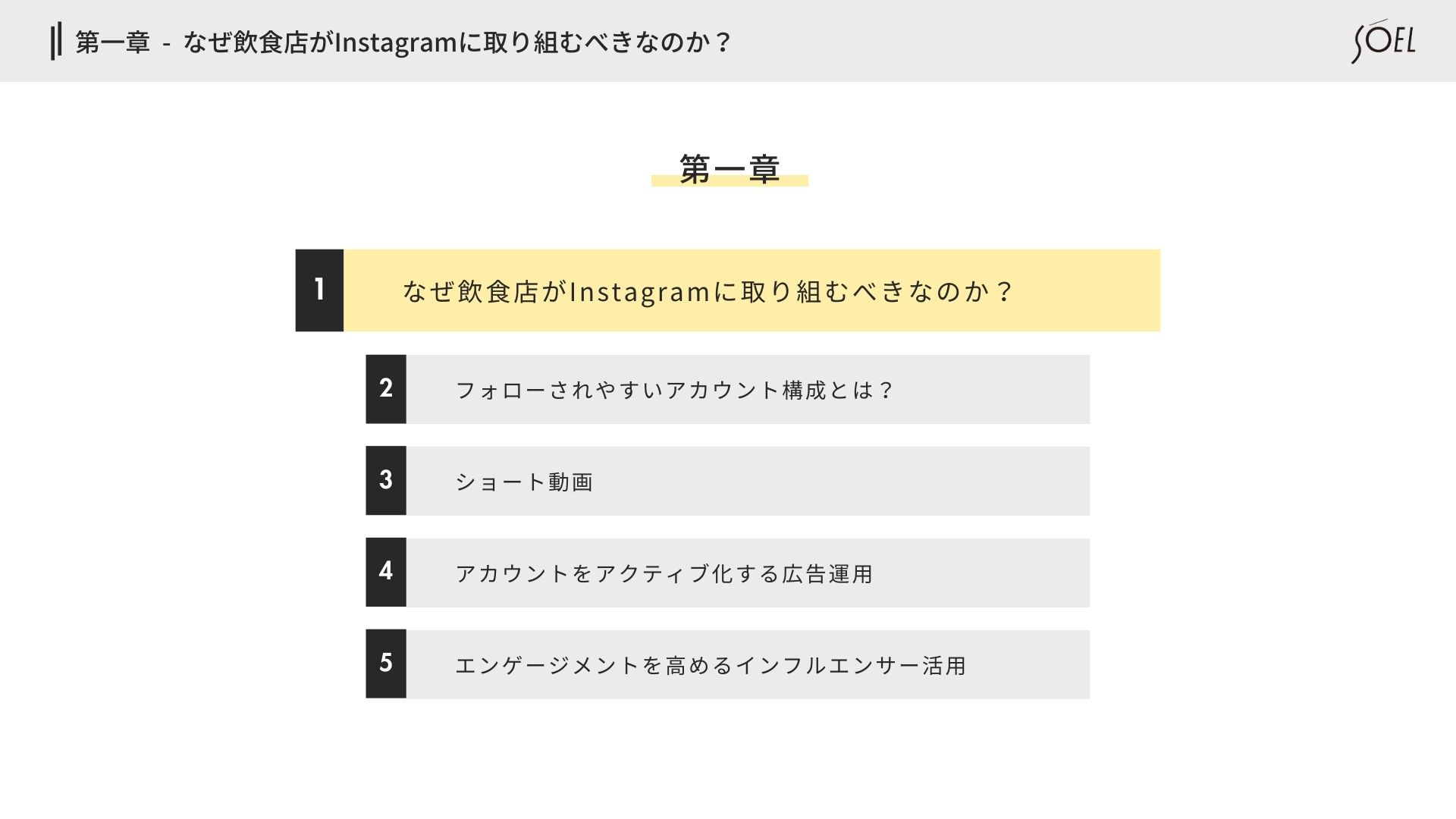Open フォローされやすいアカウント構成とは？ section
This screenshot has width=1456, height=819.
coord(674,390)
